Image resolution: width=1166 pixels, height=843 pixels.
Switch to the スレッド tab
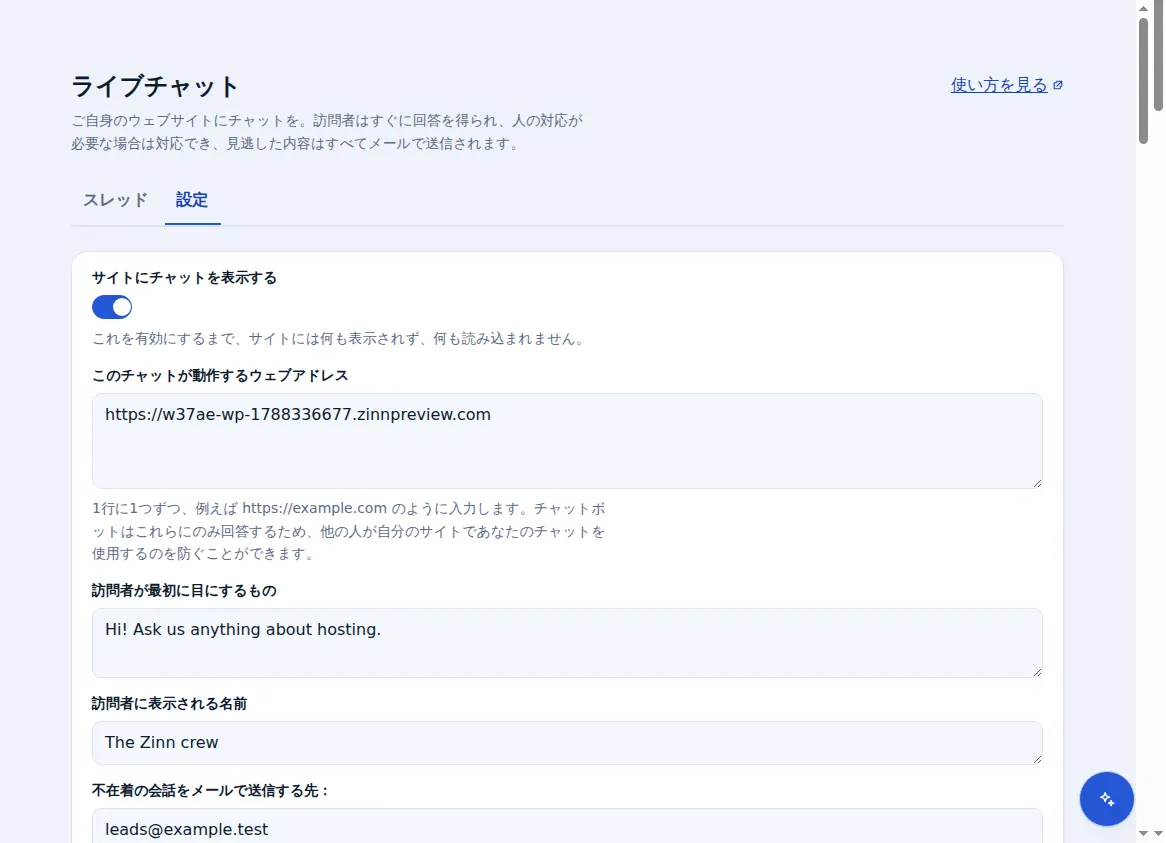coord(115,200)
